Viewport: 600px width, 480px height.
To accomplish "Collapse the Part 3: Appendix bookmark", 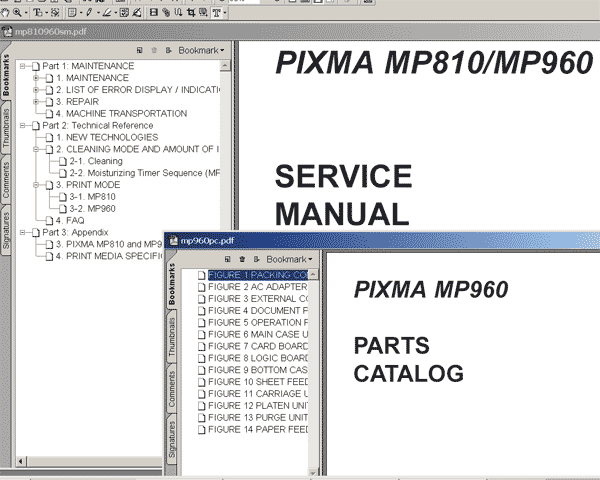I will [x=23, y=232].
